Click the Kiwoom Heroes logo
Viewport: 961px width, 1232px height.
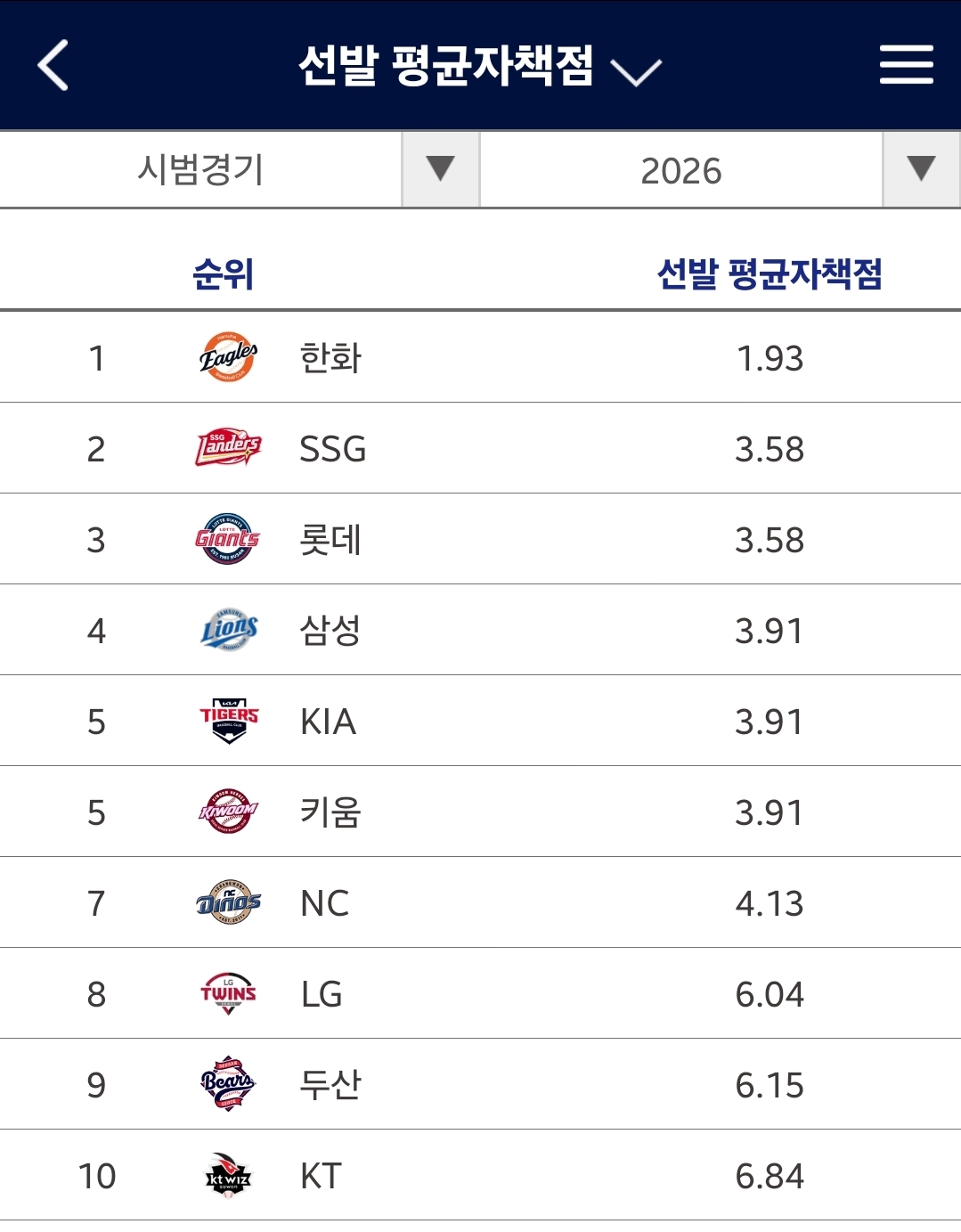[228, 812]
